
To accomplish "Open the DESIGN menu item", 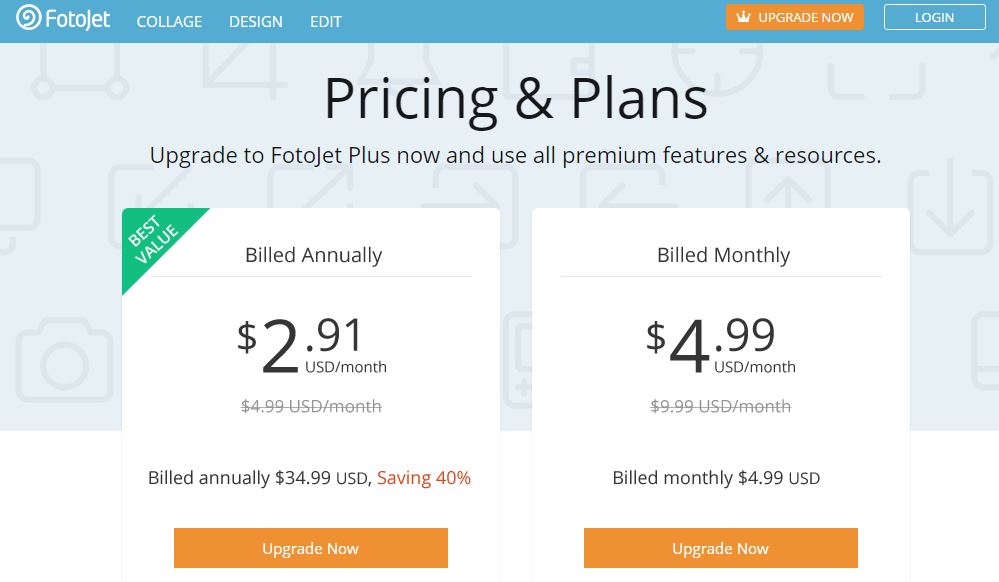I will pos(255,22).
